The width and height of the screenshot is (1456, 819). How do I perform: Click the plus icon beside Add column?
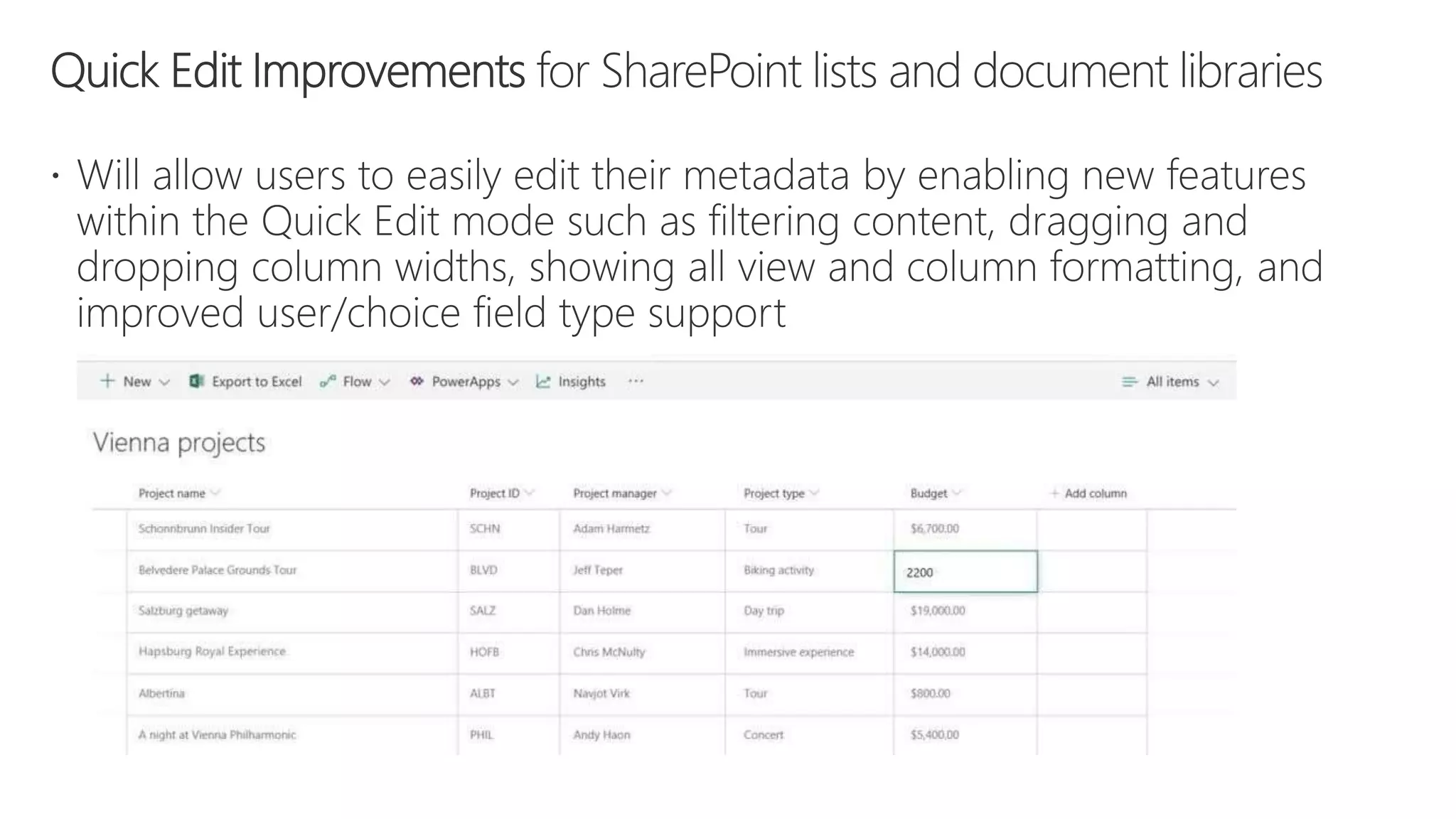[x=1055, y=493]
